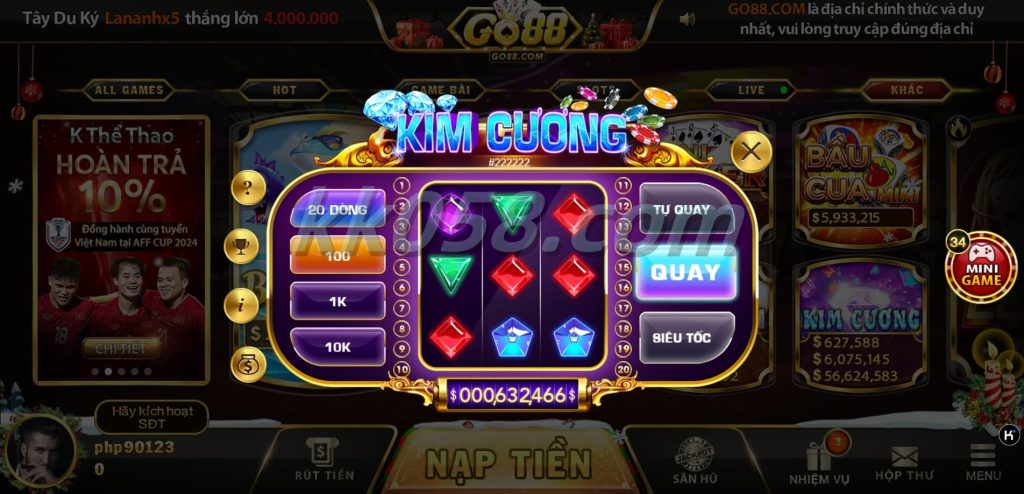Open Săn Hũ jackpot icon
Image resolution: width=1024 pixels, height=494 pixels.
pyautogui.click(x=694, y=461)
